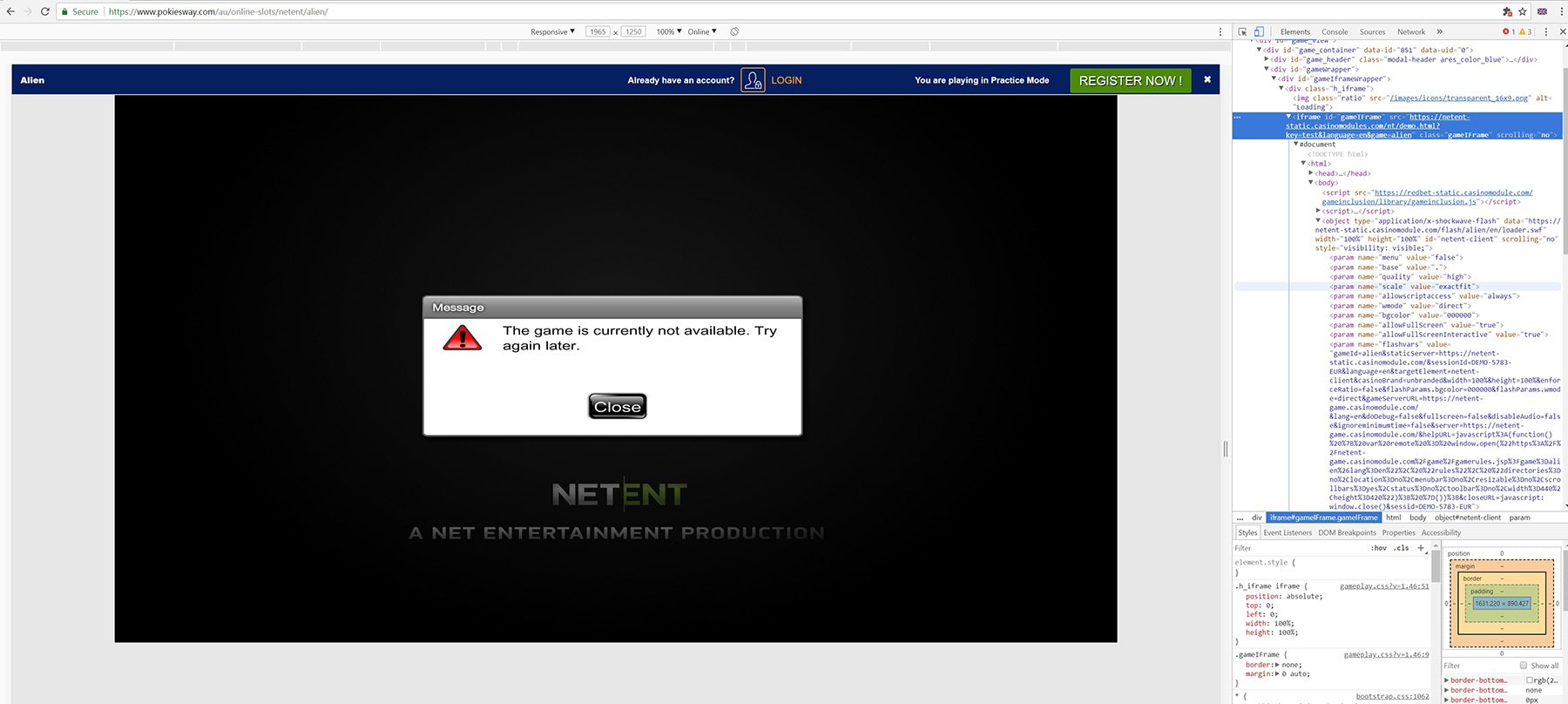Viewport: 1568px width, 704px height.
Task: Close the DevTools panel
Action: point(1562,31)
